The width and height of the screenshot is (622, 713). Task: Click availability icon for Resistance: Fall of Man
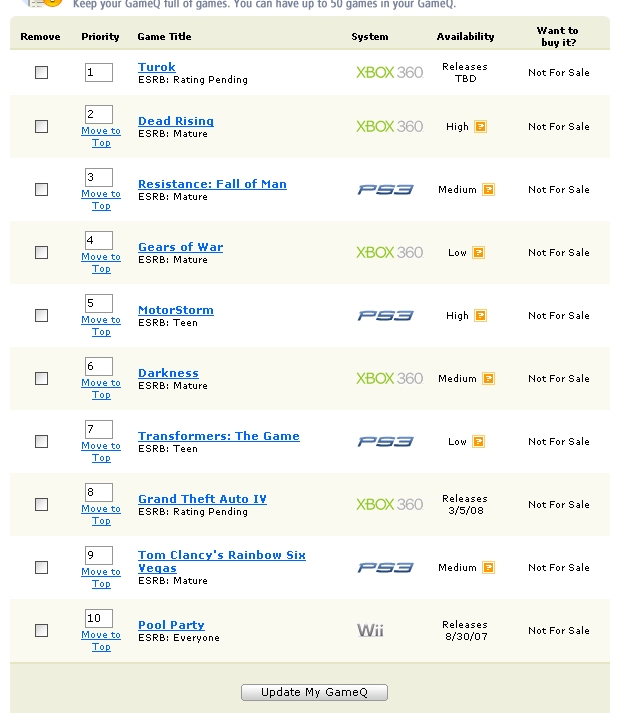[x=489, y=190]
